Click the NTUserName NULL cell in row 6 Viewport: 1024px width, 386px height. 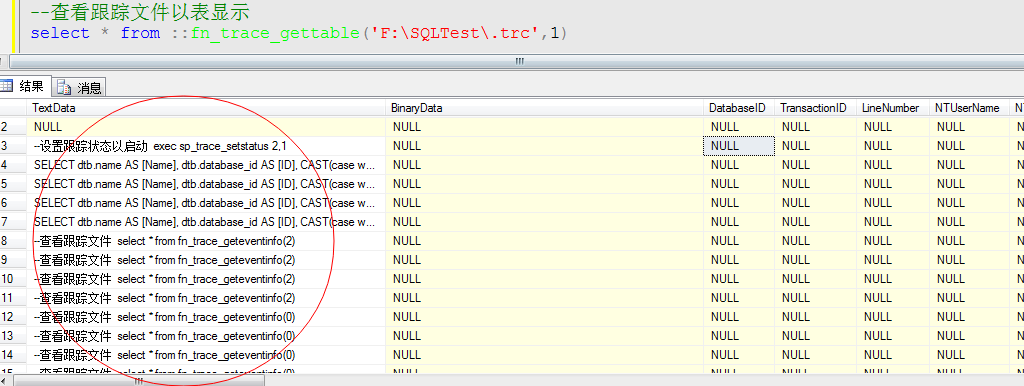pyautogui.click(x=969, y=203)
